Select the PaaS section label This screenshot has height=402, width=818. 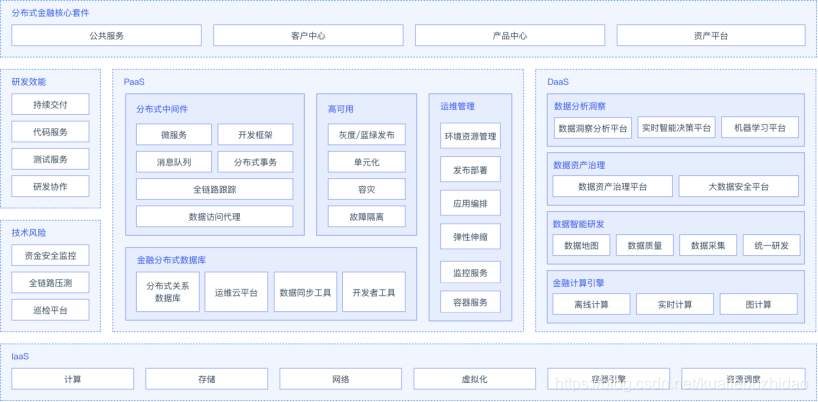(x=134, y=82)
